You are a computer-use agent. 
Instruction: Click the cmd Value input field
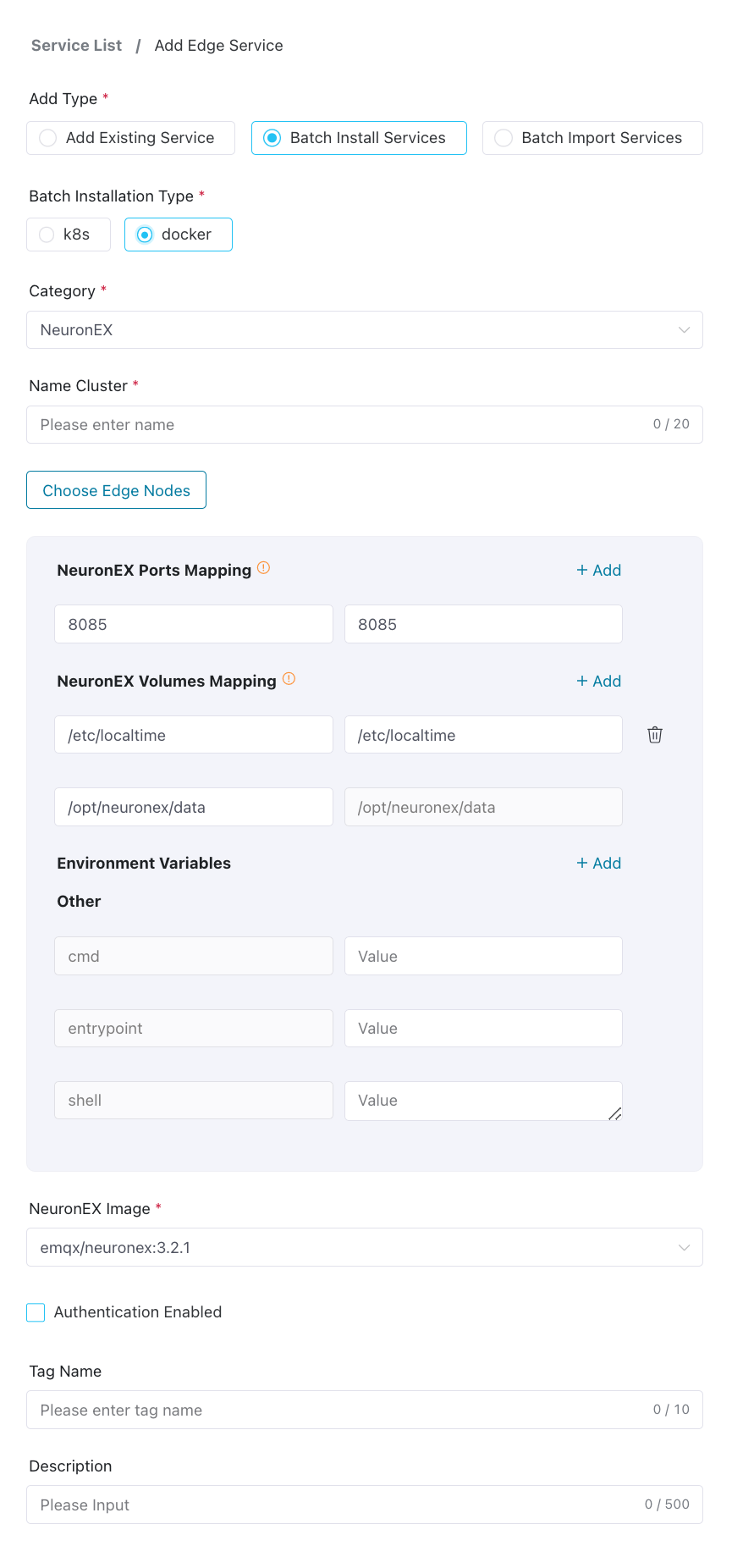pos(482,957)
